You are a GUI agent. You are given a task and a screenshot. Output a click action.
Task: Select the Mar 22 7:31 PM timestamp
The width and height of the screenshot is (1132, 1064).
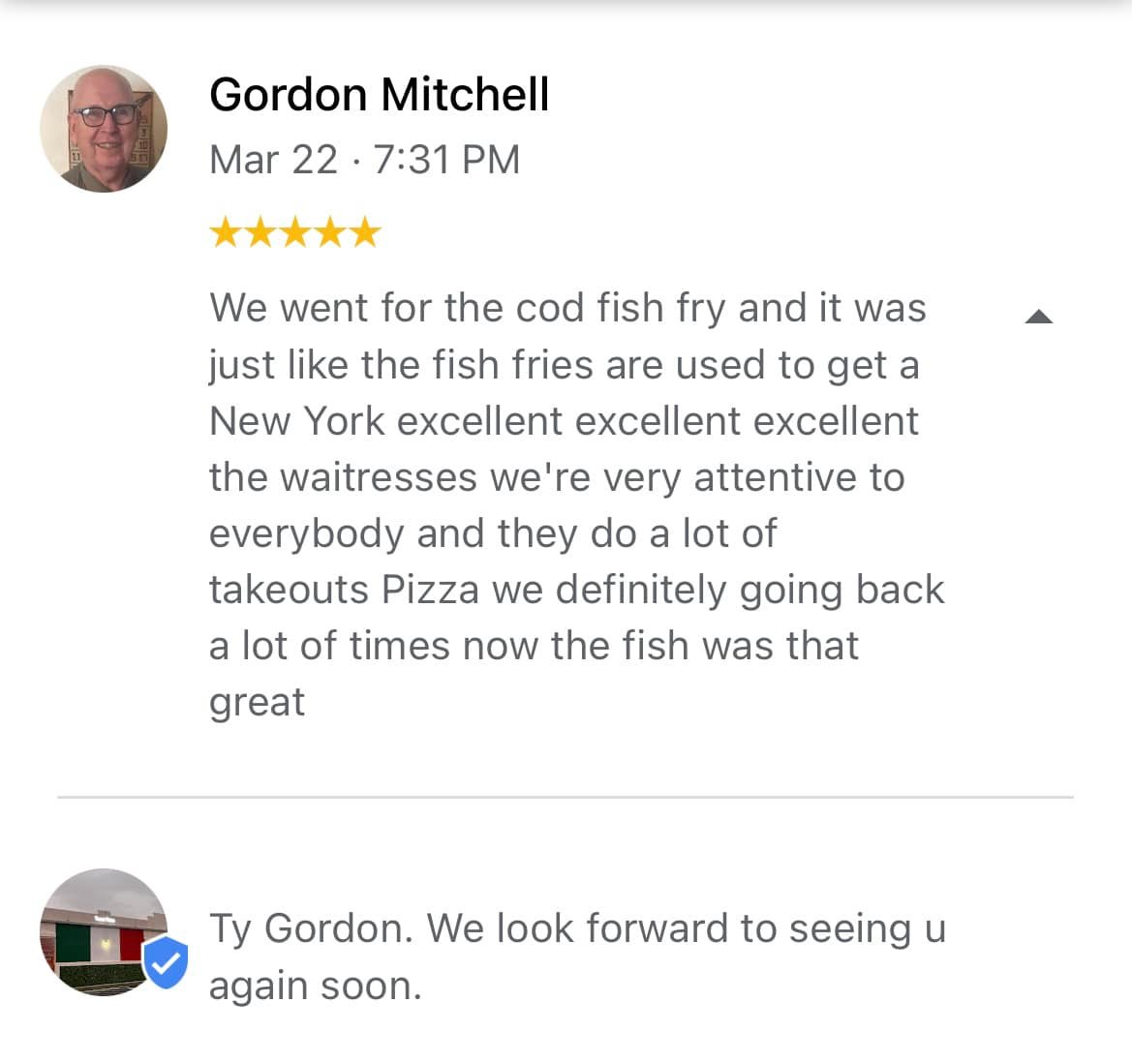[364, 160]
